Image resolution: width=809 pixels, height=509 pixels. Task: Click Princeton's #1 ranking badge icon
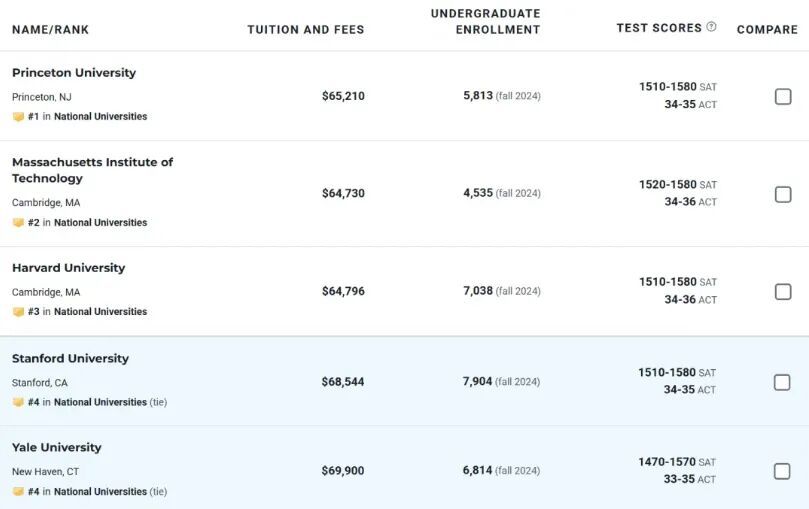click(18, 117)
